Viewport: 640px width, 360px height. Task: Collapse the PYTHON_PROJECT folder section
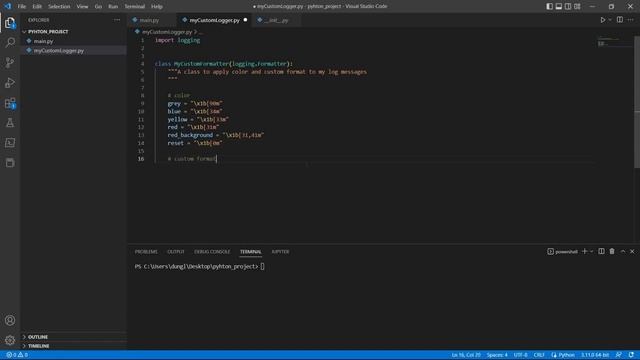click(x=73, y=32)
